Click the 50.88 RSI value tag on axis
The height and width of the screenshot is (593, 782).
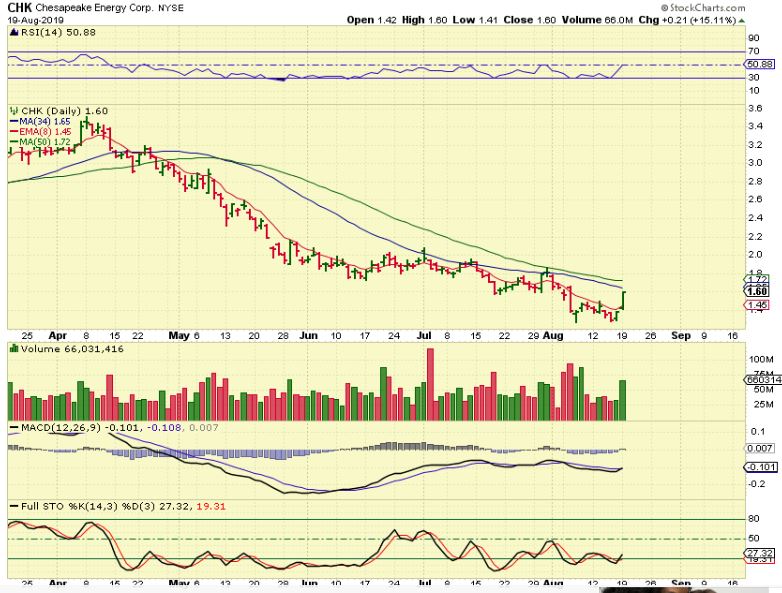tap(760, 64)
